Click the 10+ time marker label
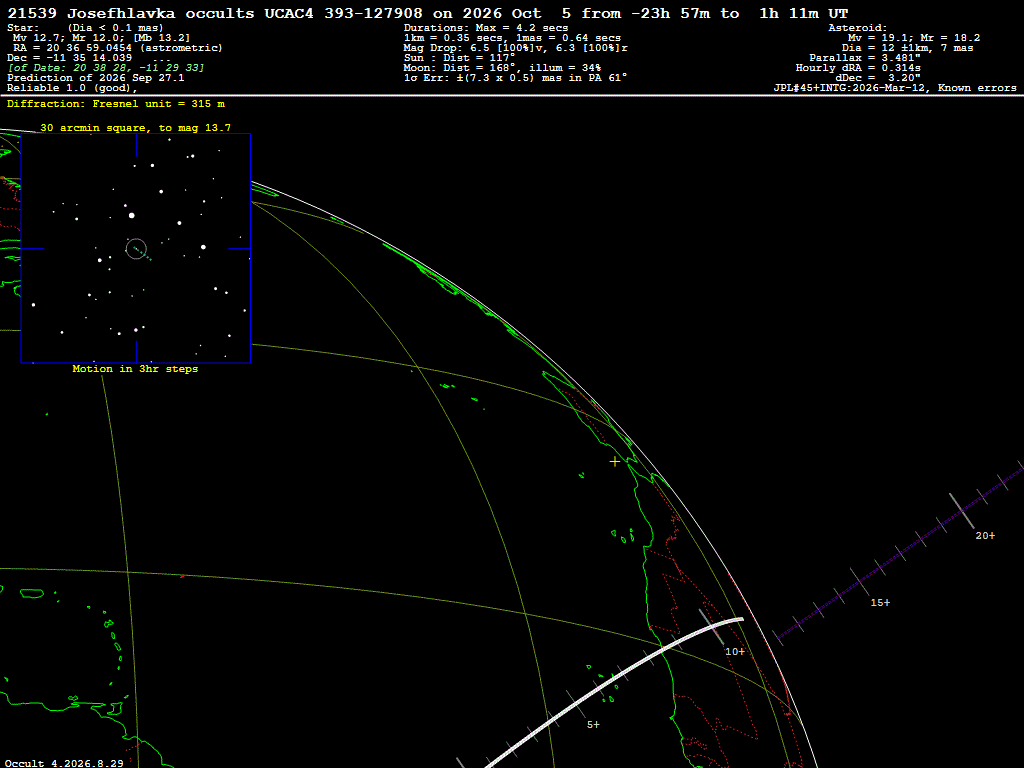Screen dimensions: 1024x768 [x=735, y=651]
